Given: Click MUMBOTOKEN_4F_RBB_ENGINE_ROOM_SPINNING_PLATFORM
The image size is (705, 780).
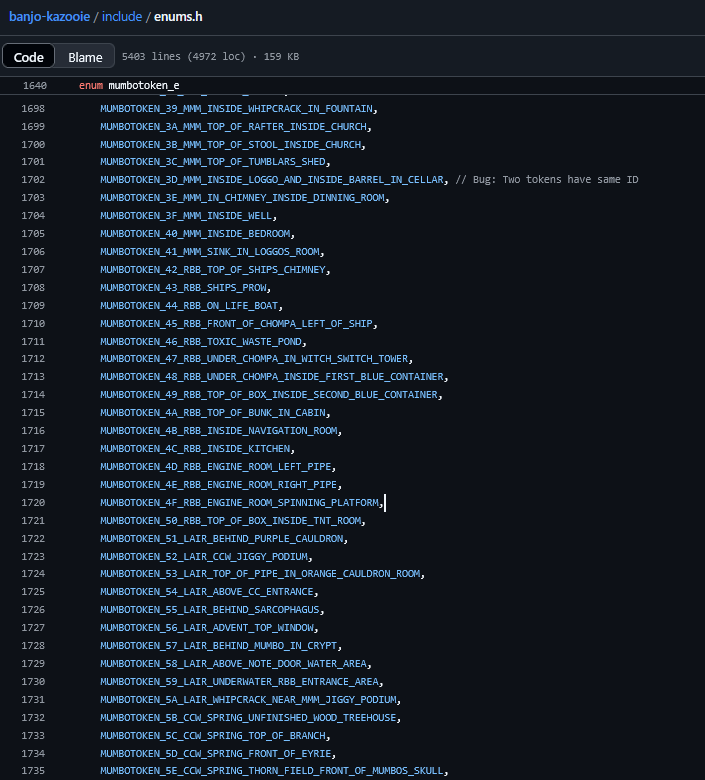Looking at the screenshot, I should [239, 502].
